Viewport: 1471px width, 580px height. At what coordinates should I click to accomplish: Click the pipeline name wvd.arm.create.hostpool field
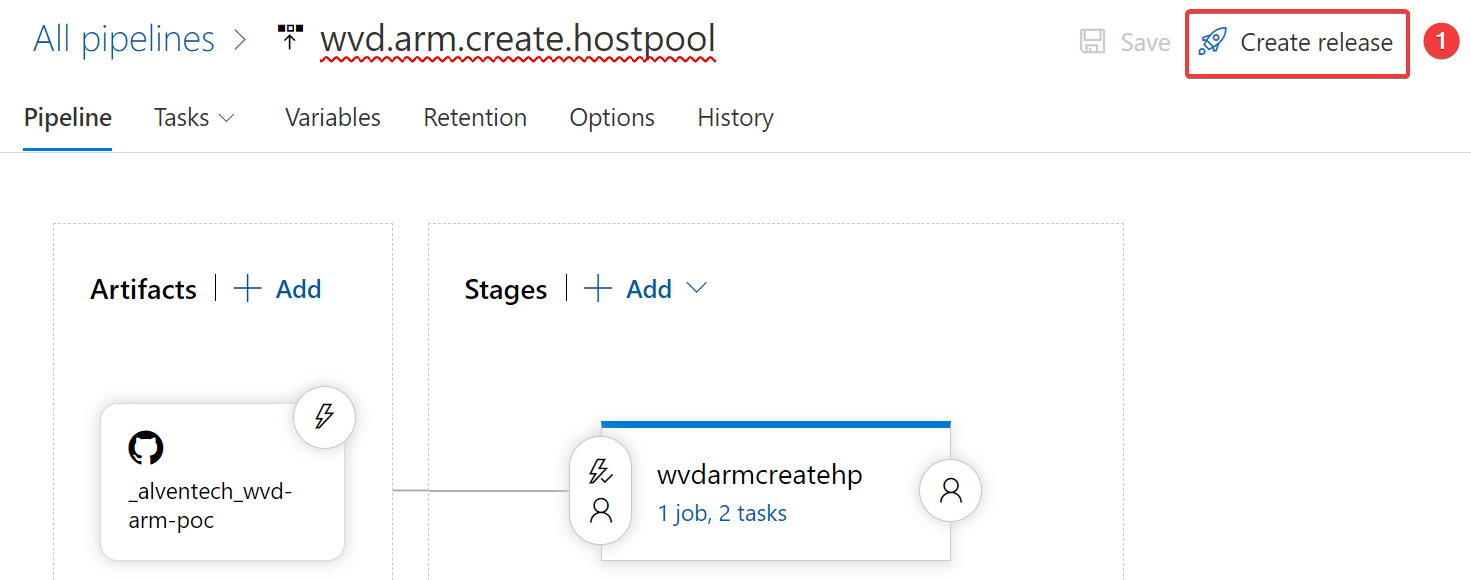click(x=517, y=40)
